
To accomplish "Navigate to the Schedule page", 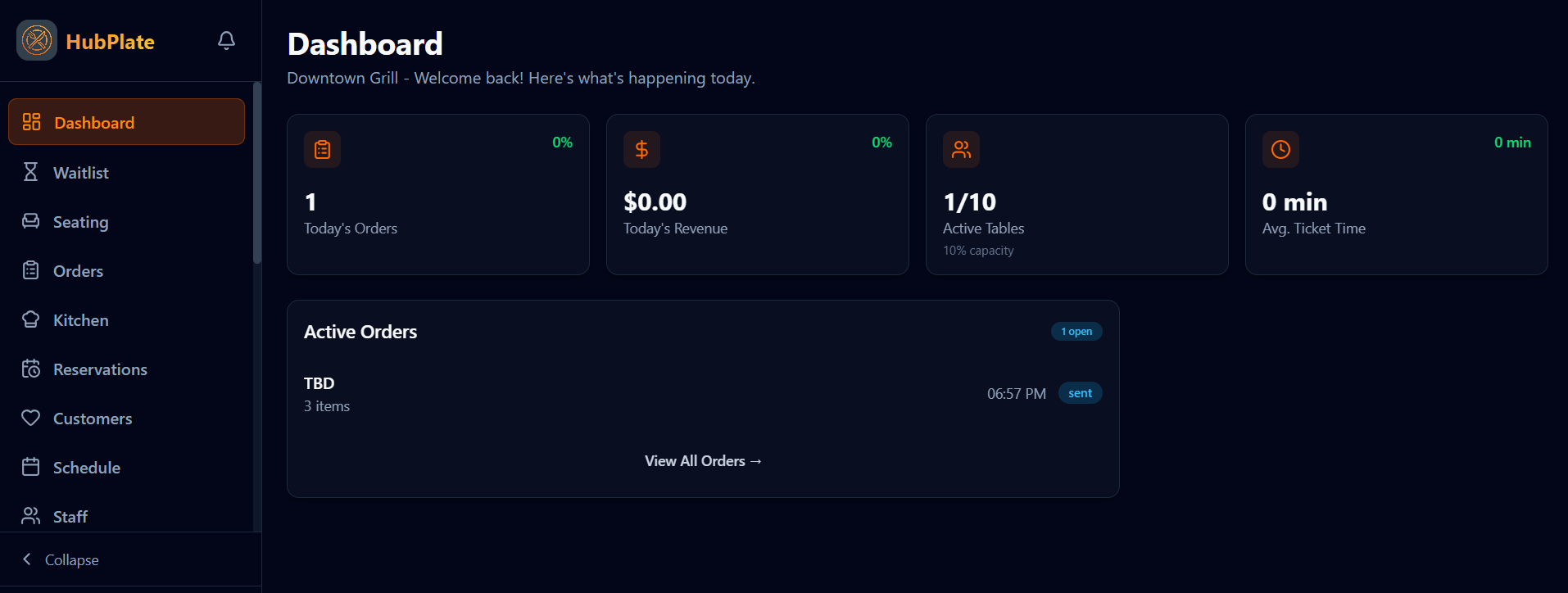I will [86, 468].
